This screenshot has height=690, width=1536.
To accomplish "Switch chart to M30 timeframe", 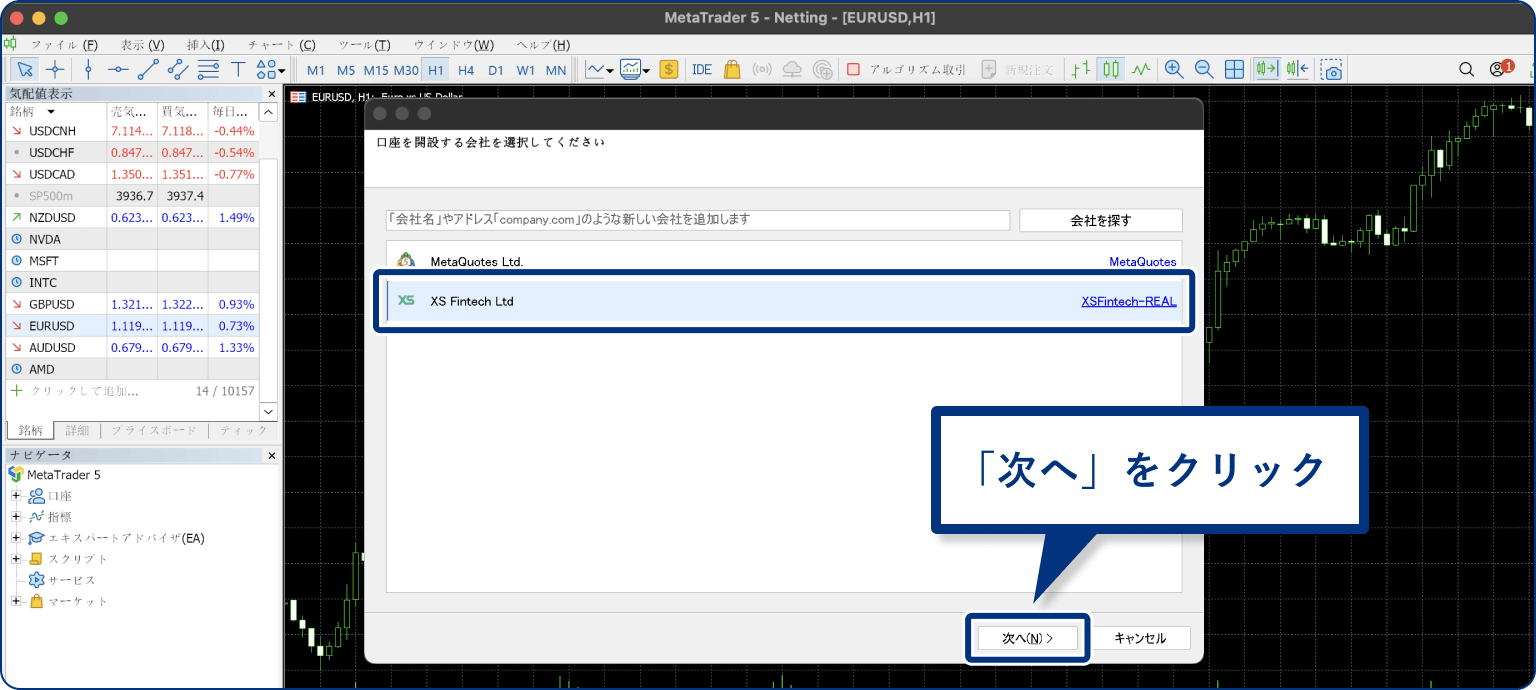I will pos(406,70).
